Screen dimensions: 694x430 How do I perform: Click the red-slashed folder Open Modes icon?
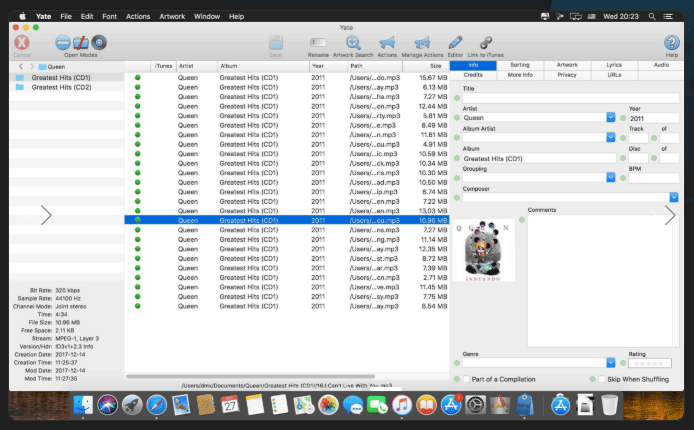coord(81,42)
